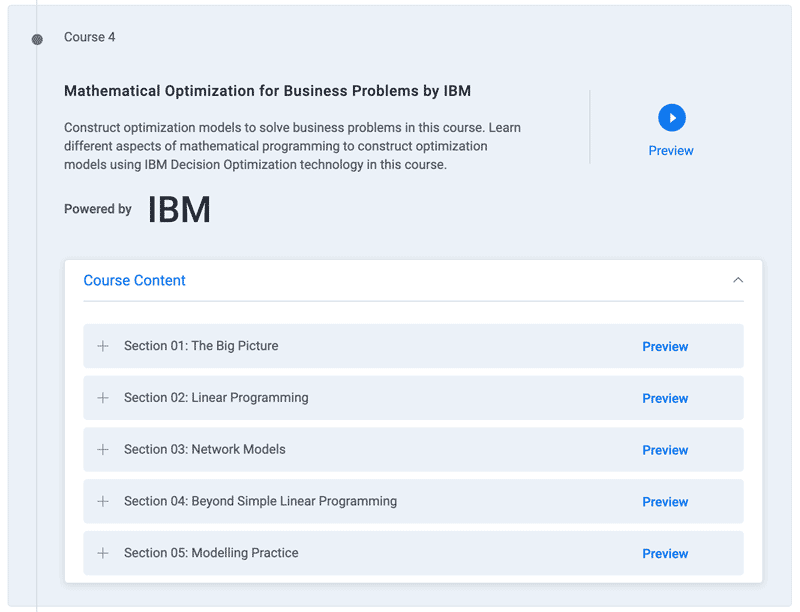Select 'Section 02: Linear Programming' title
Screen dimensions: 800x612
tap(216, 398)
